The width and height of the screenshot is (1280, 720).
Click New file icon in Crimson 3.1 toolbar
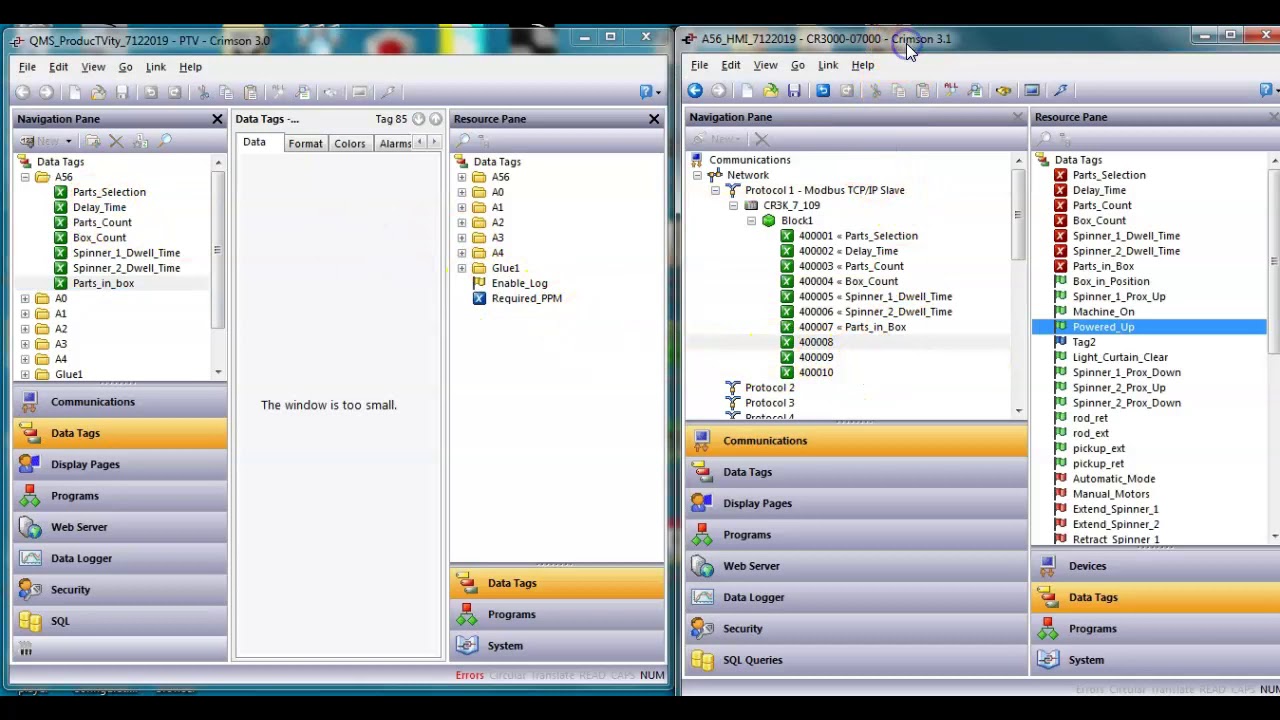[746, 91]
